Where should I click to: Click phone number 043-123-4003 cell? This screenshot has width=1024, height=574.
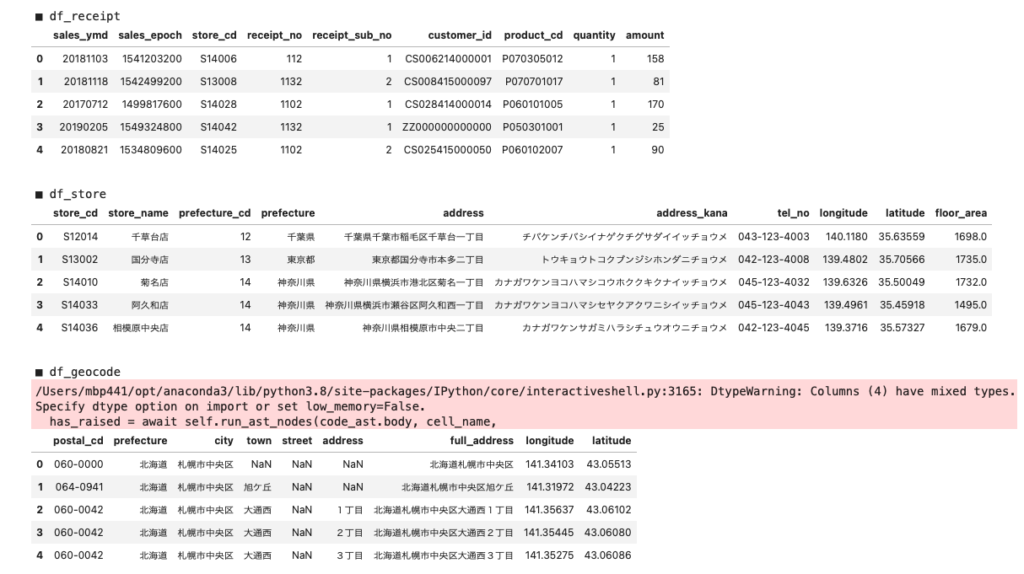click(773, 237)
